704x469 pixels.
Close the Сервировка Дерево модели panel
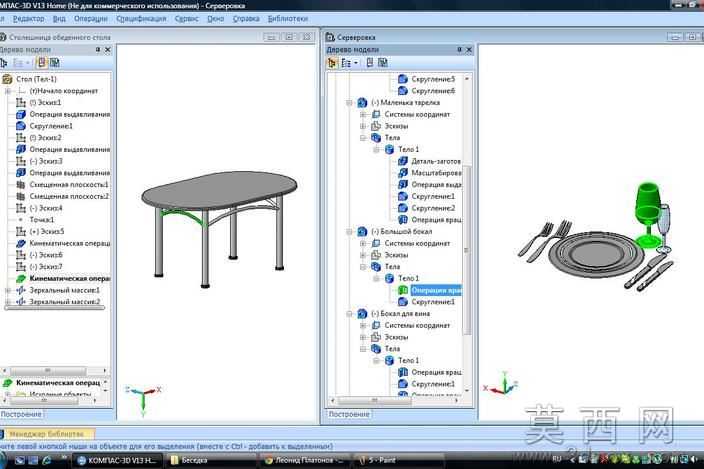click(x=469, y=49)
